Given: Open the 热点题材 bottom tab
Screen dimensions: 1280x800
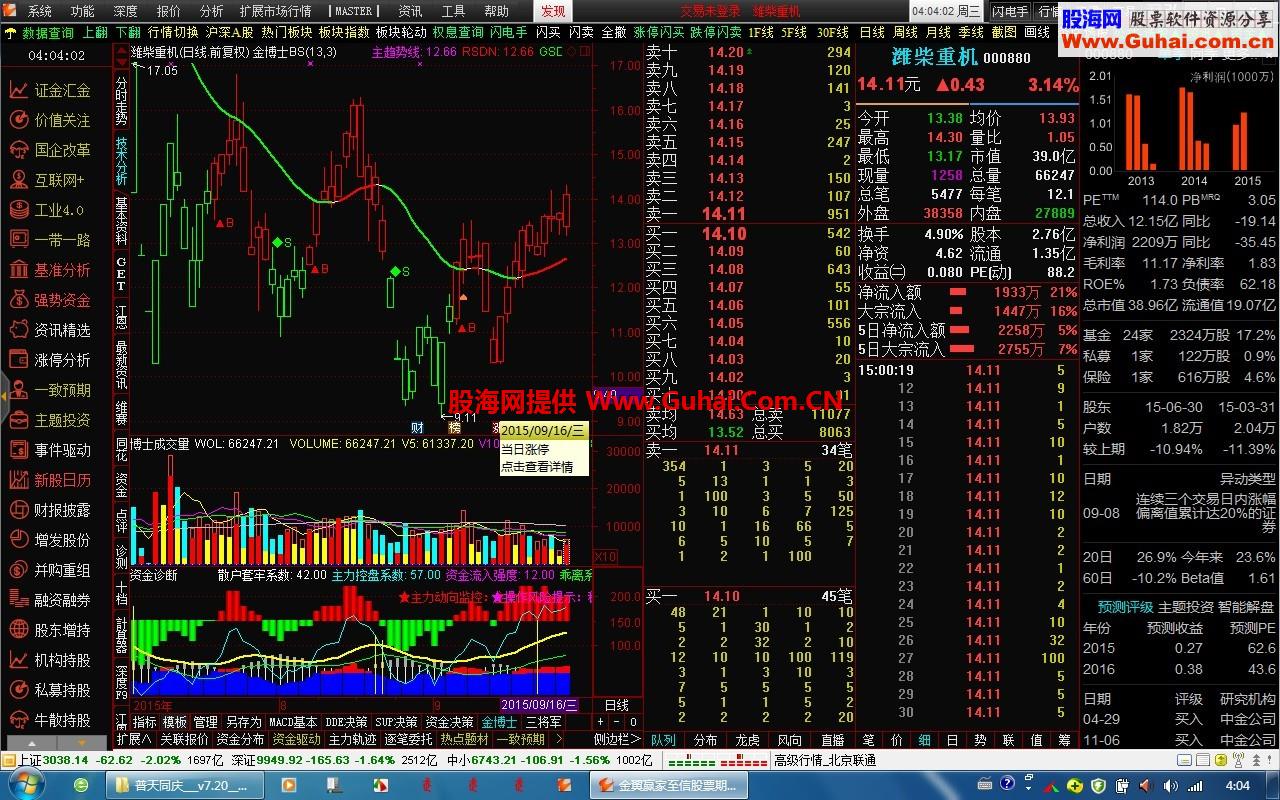Looking at the screenshot, I should [x=465, y=739].
